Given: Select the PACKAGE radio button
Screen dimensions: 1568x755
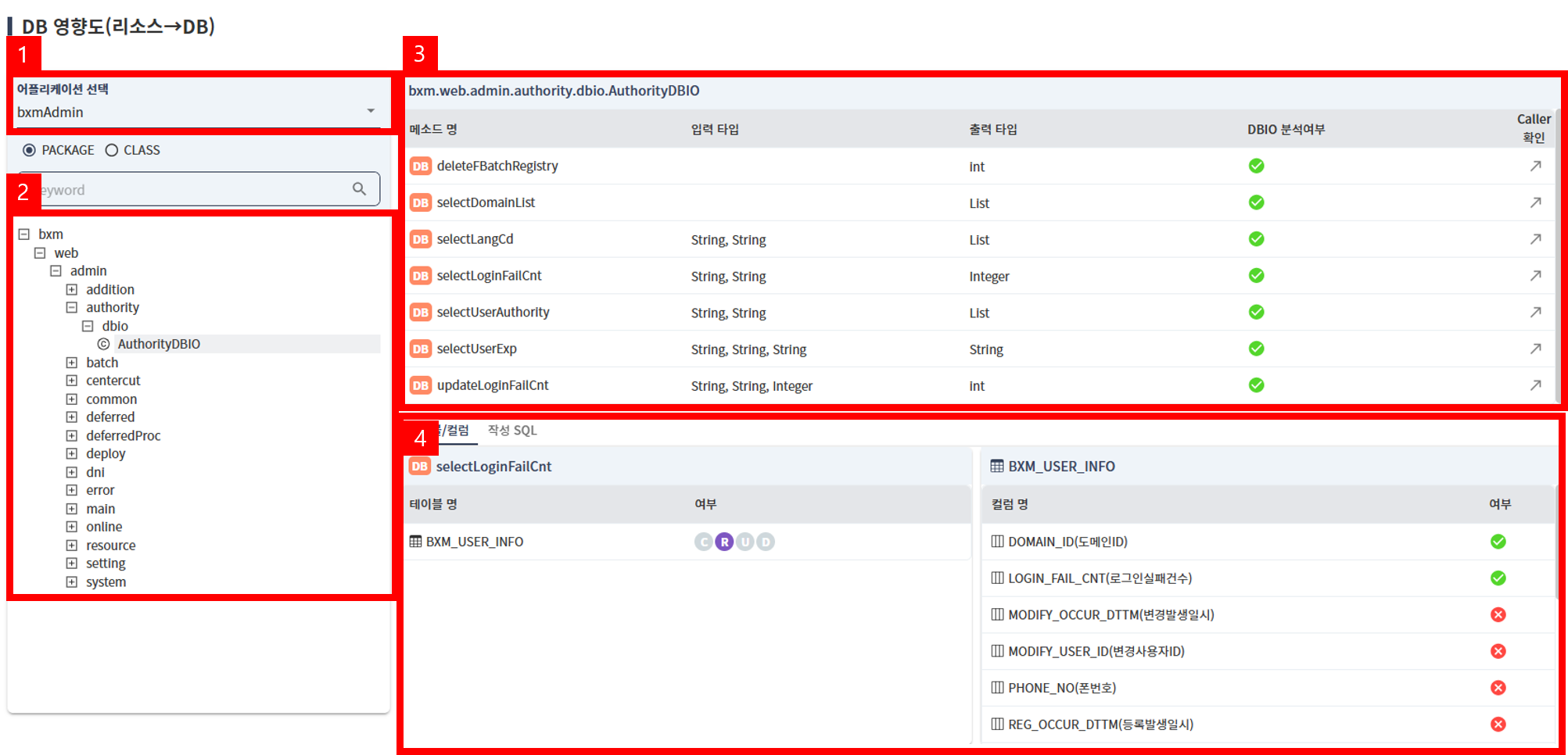Looking at the screenshot, I should coord(30,150).
